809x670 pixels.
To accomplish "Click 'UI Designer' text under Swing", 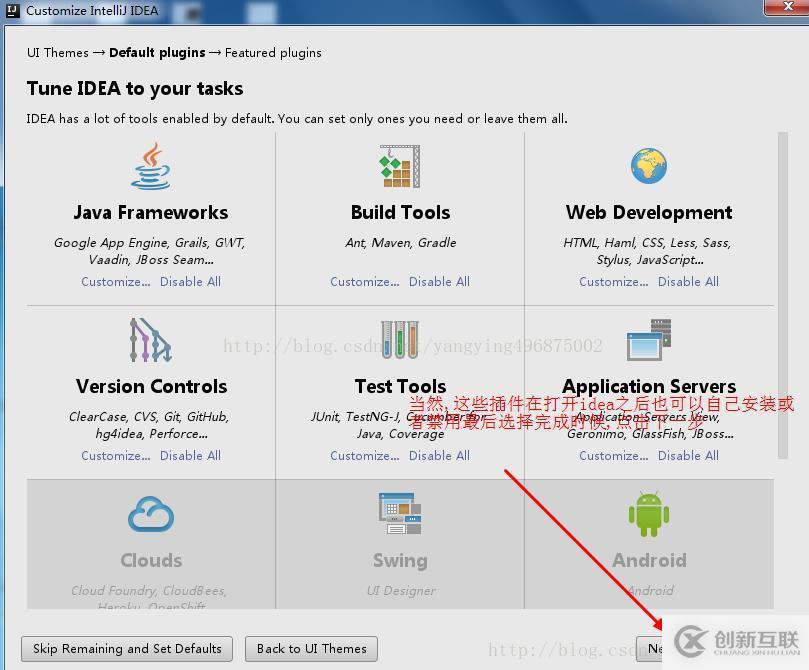I will click(401, 591).
